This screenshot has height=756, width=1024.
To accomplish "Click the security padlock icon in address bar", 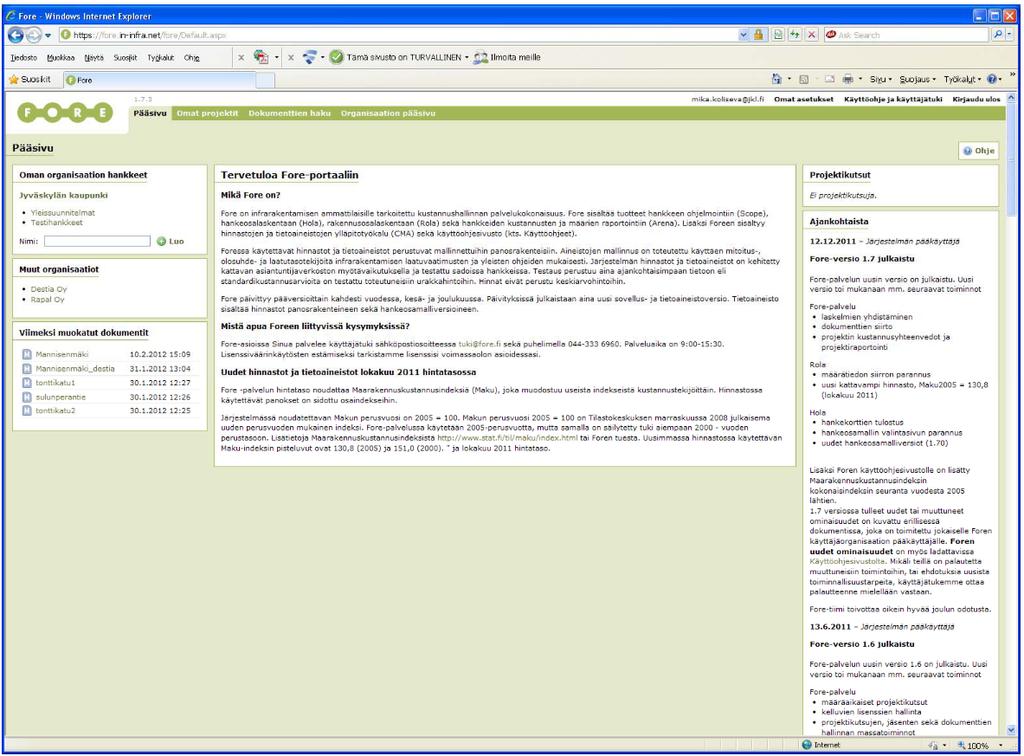I will pyautogui.click(x=758, y=35).
